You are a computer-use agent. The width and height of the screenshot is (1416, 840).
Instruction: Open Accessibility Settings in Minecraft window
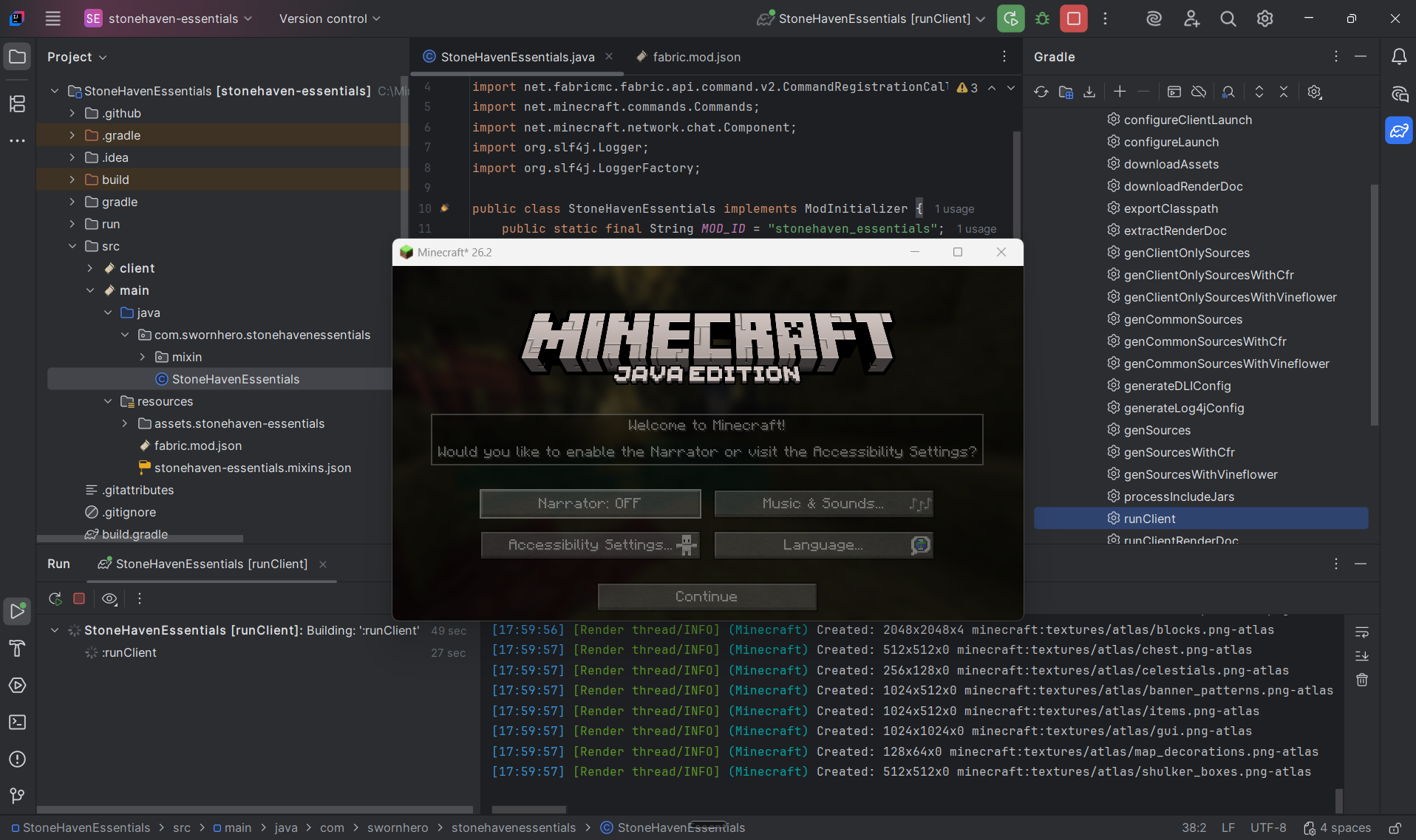tap(590, 544)
